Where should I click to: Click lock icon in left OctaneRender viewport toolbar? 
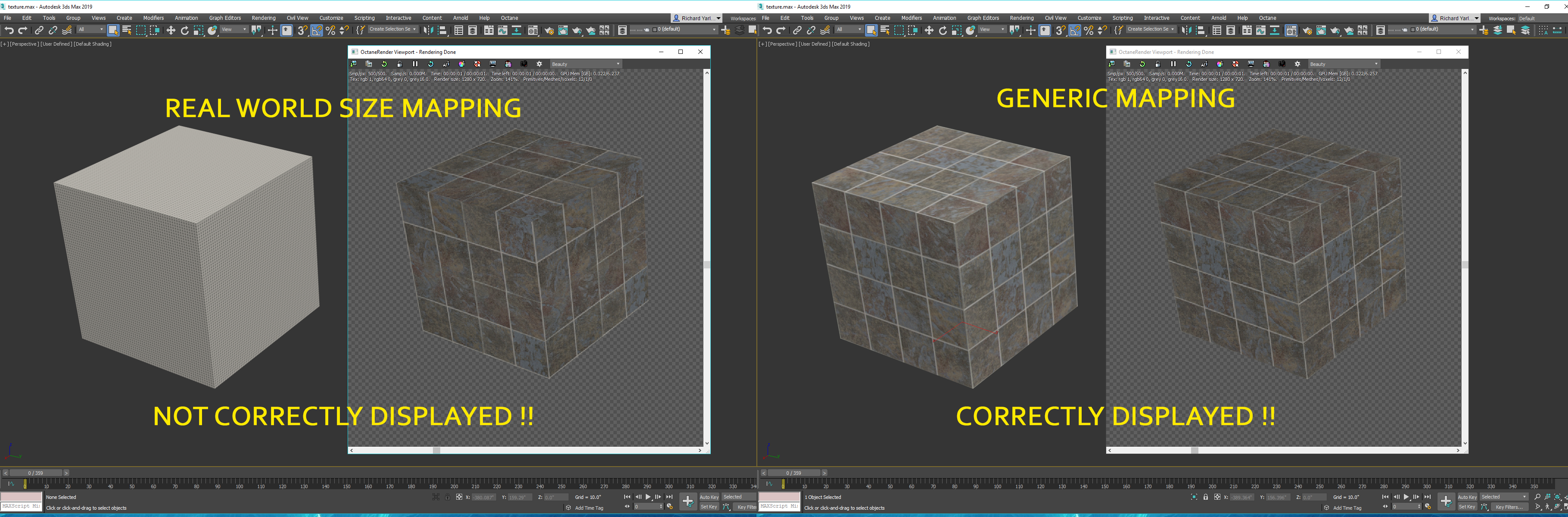399,64
